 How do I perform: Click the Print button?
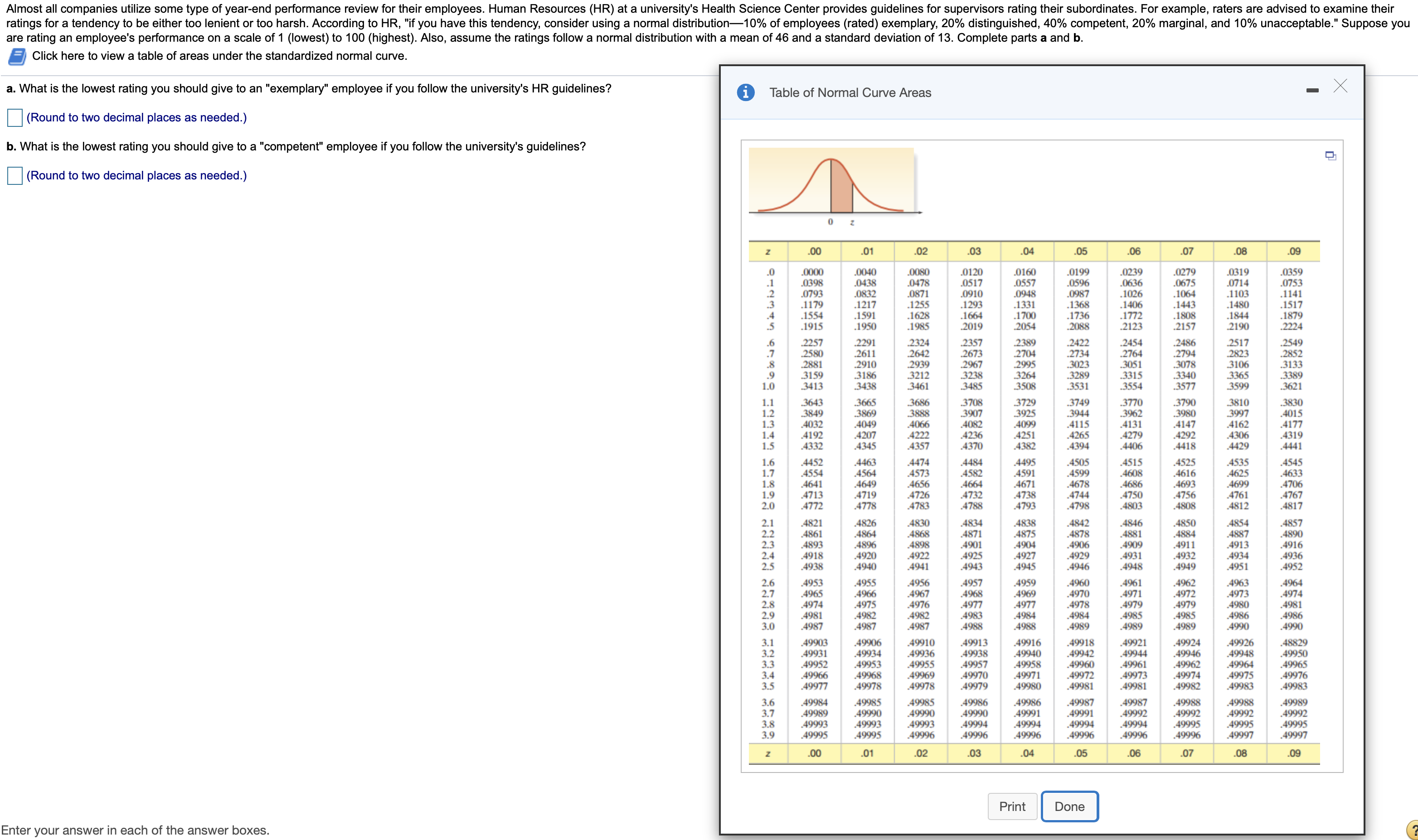[x=1013, y=806]
